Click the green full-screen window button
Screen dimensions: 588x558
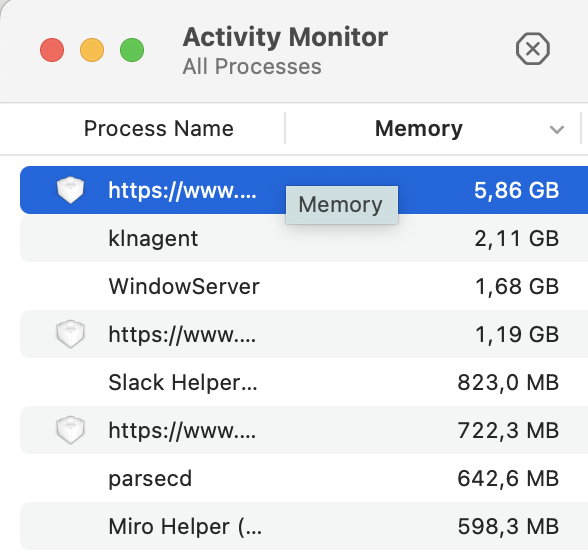point(132,50)
